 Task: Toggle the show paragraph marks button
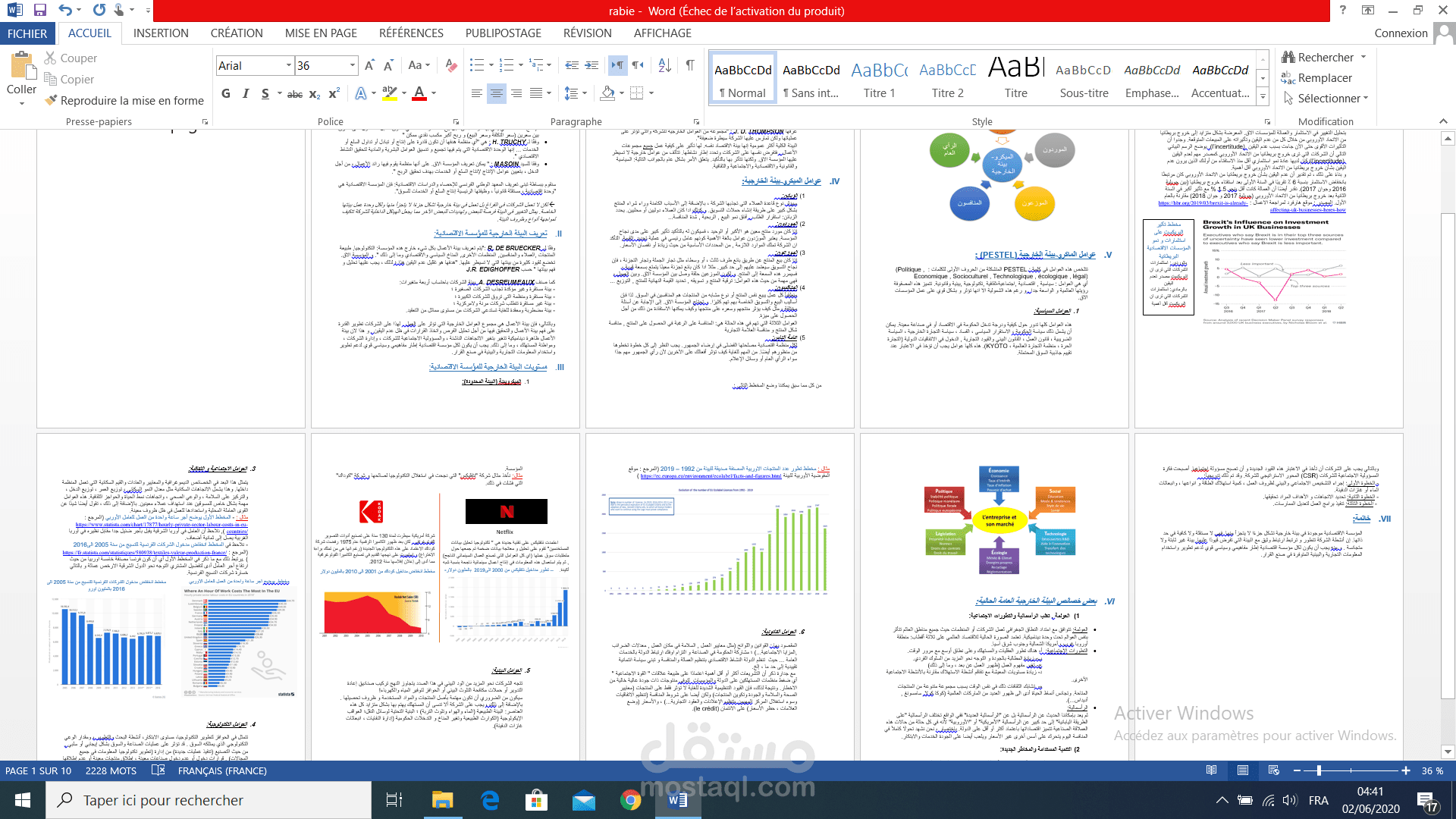coord(690,66)
